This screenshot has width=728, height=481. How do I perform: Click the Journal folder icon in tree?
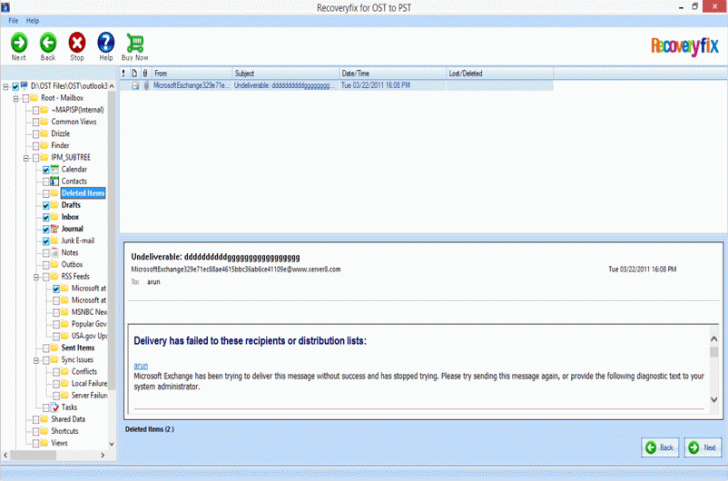tap(55, 228)
